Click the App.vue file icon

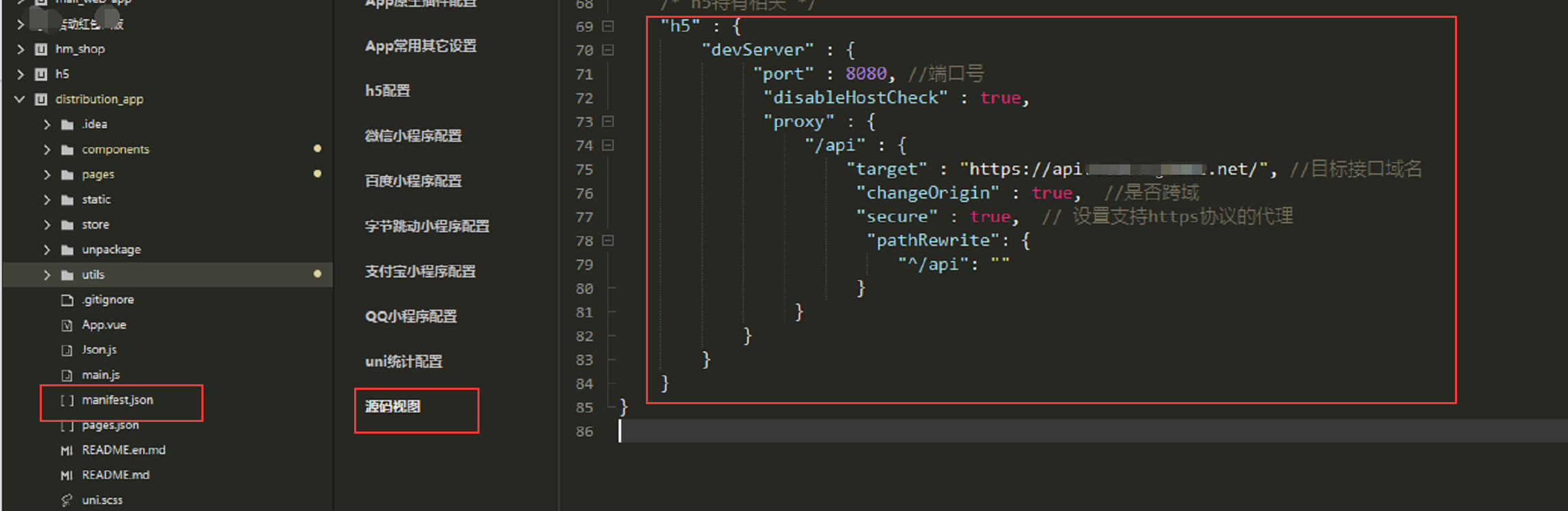click(67, 325)
